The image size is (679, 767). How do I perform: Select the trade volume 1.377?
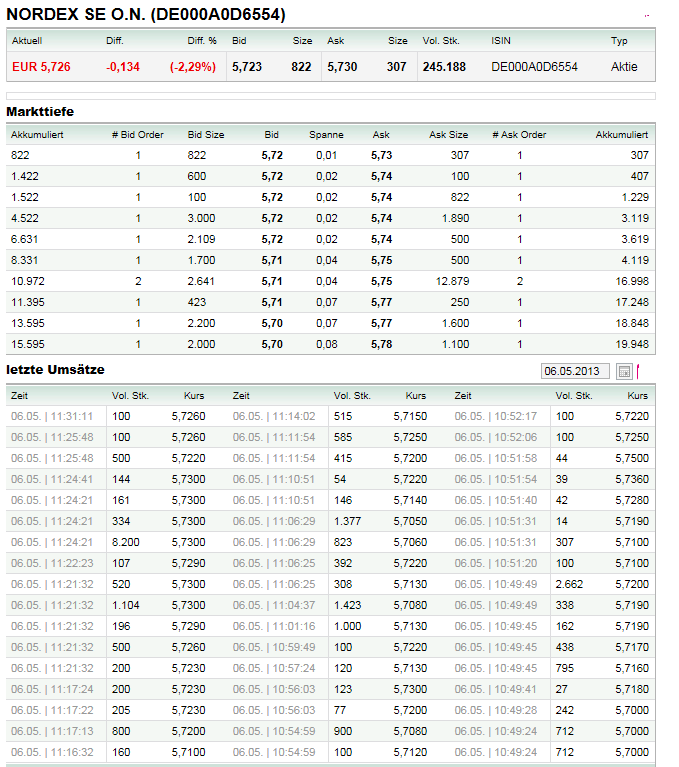pos(347,521)
